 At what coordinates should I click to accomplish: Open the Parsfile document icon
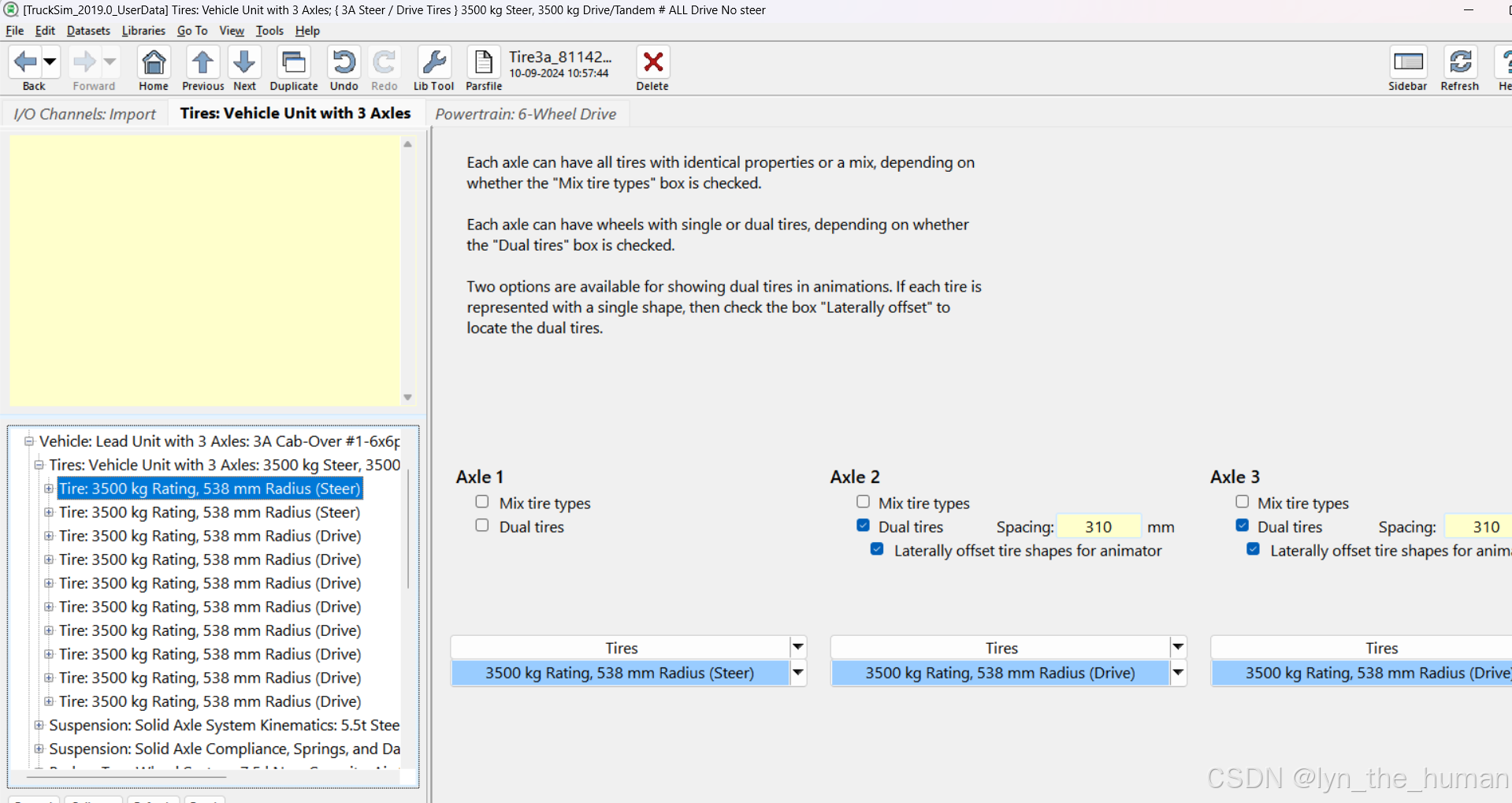[483, 62]
